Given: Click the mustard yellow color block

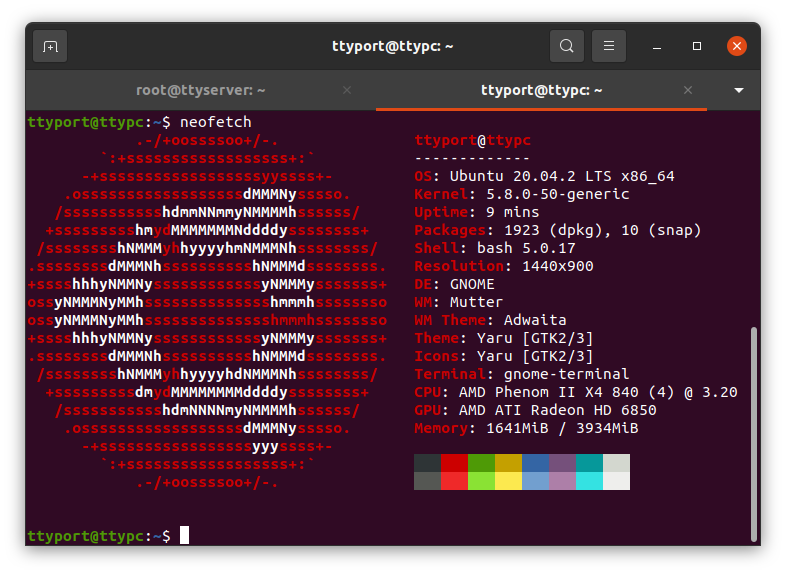Looking at the screenshot, I should pyautogui.click(x=509, y=463).
